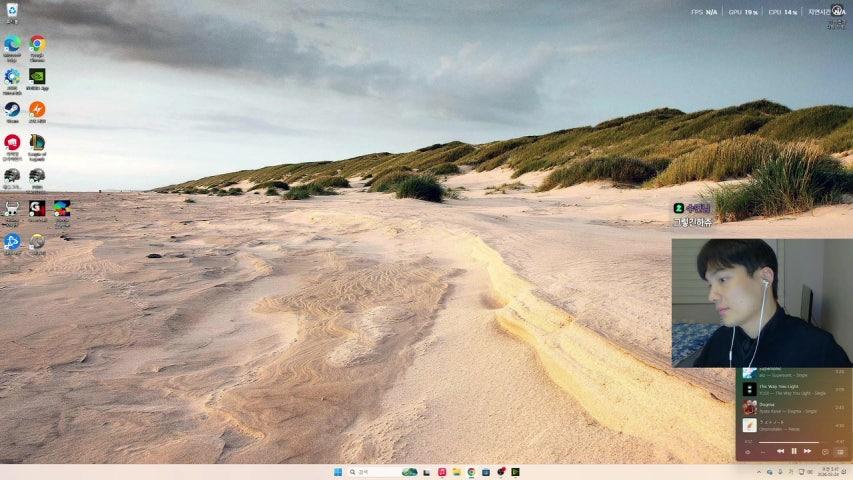Open the gray disc desktop shortcut
This screenshot has height=480, width=853.
37,244
